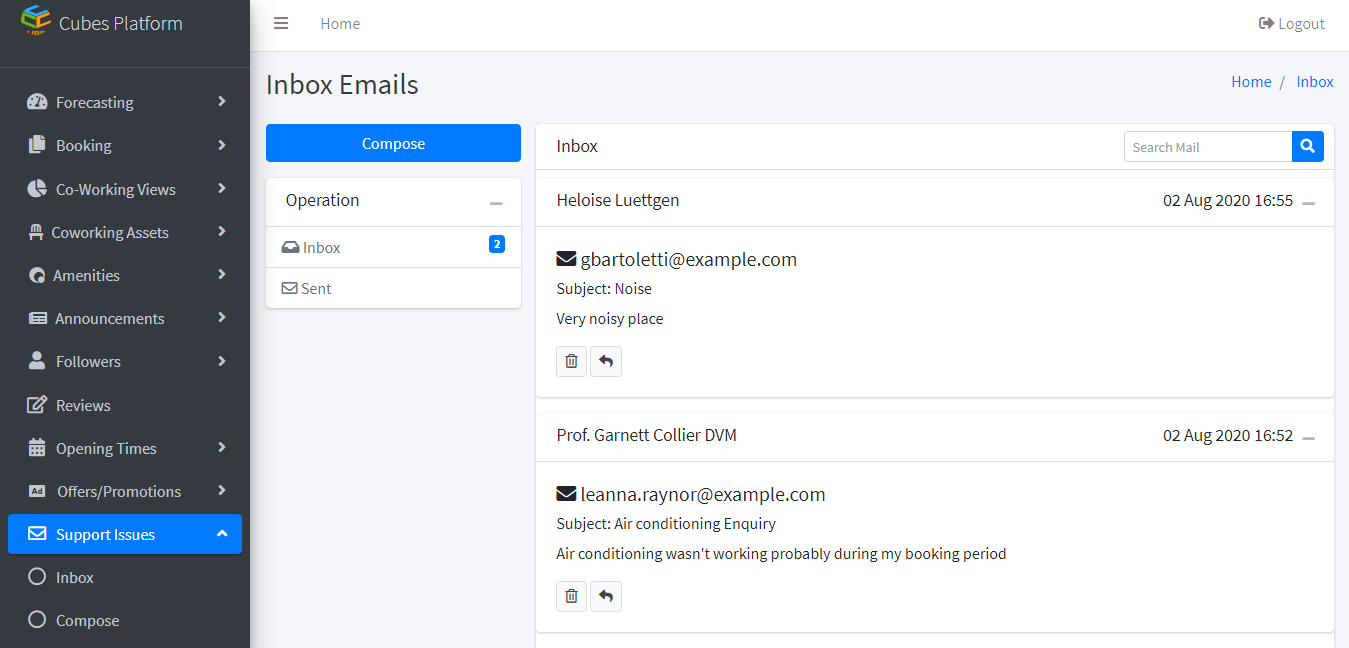
Task: Click the hamburger menu icon in header
Action: coord(281,23)
